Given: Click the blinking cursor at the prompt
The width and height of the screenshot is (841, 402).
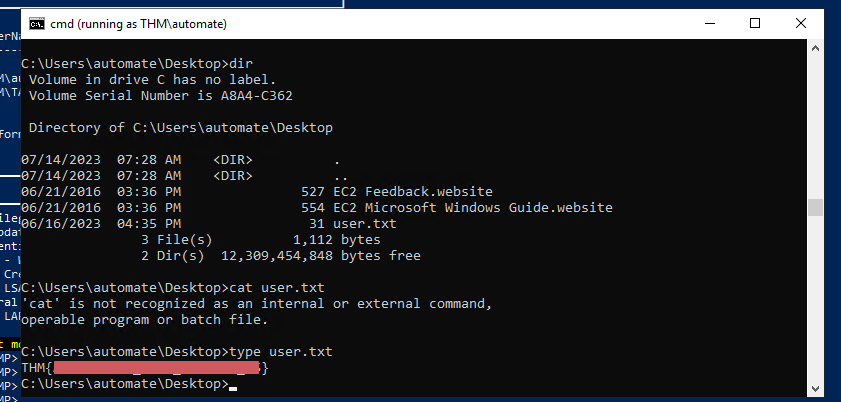Looking at the screenshot, I should [233, 386].
